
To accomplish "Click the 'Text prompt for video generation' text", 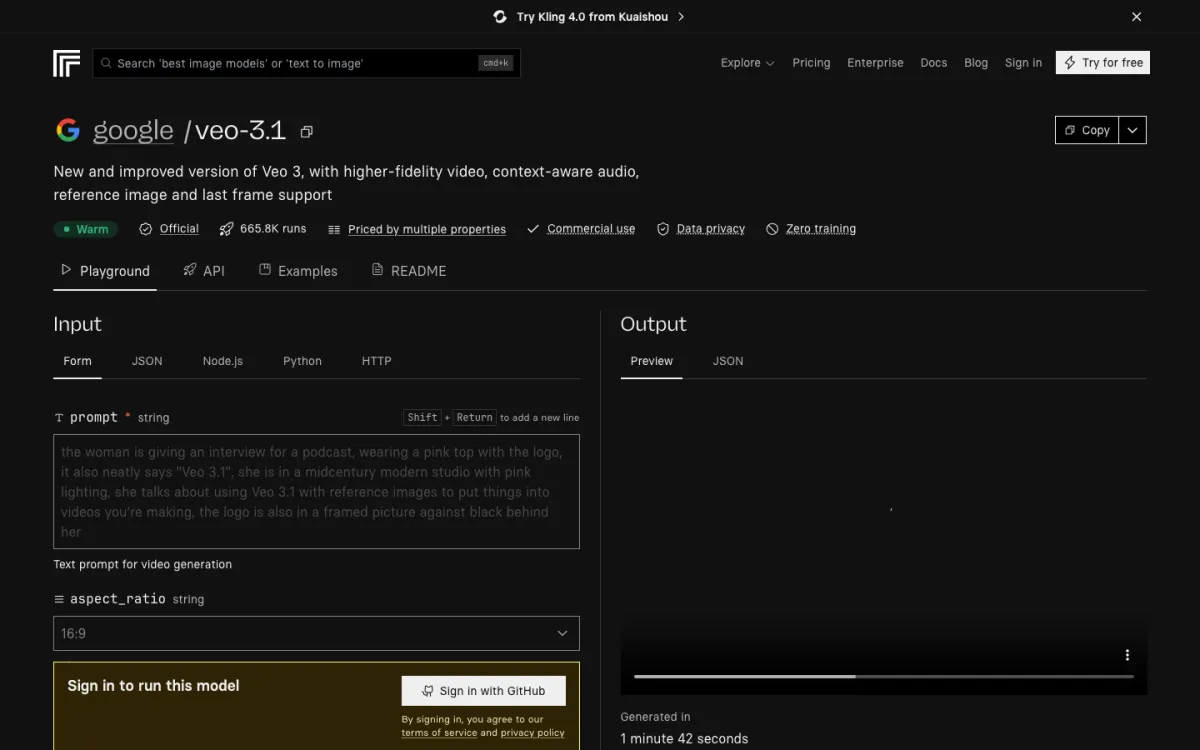I will pyautogui.click(x=143, y=565).
